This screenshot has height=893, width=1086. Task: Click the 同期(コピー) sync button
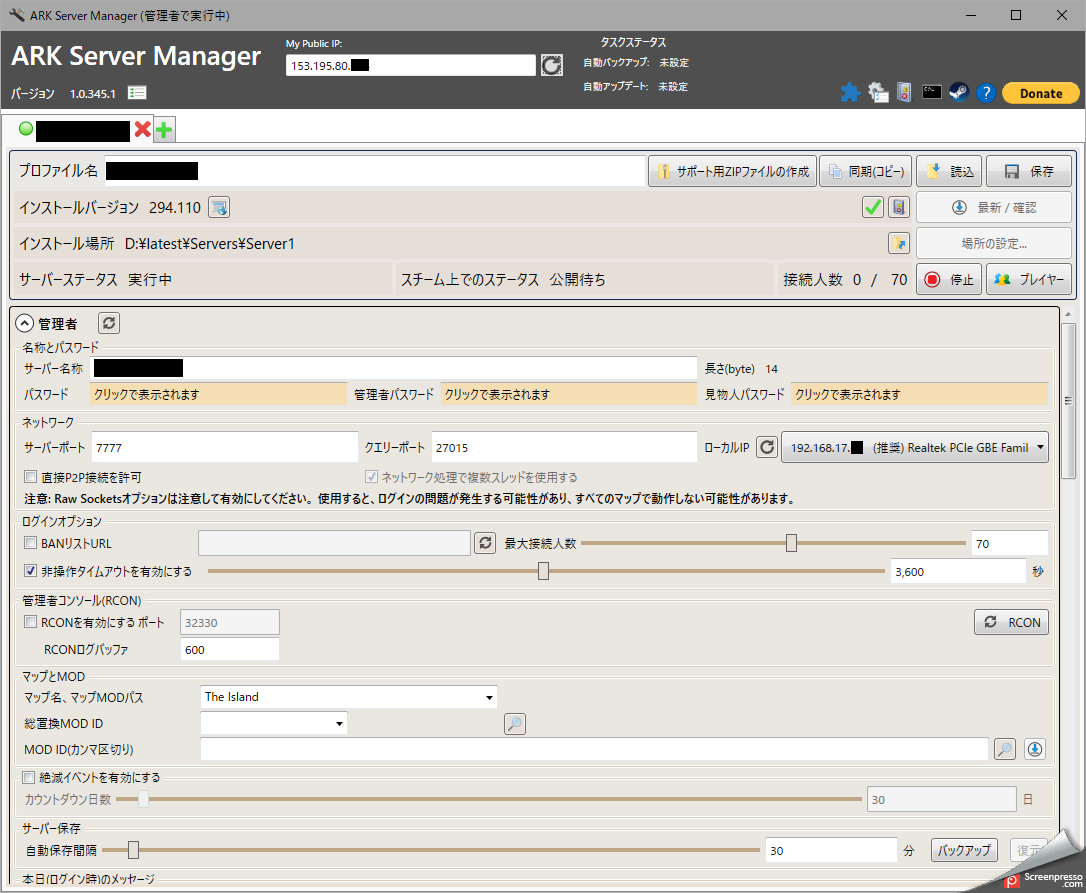(x=866, y=171)
